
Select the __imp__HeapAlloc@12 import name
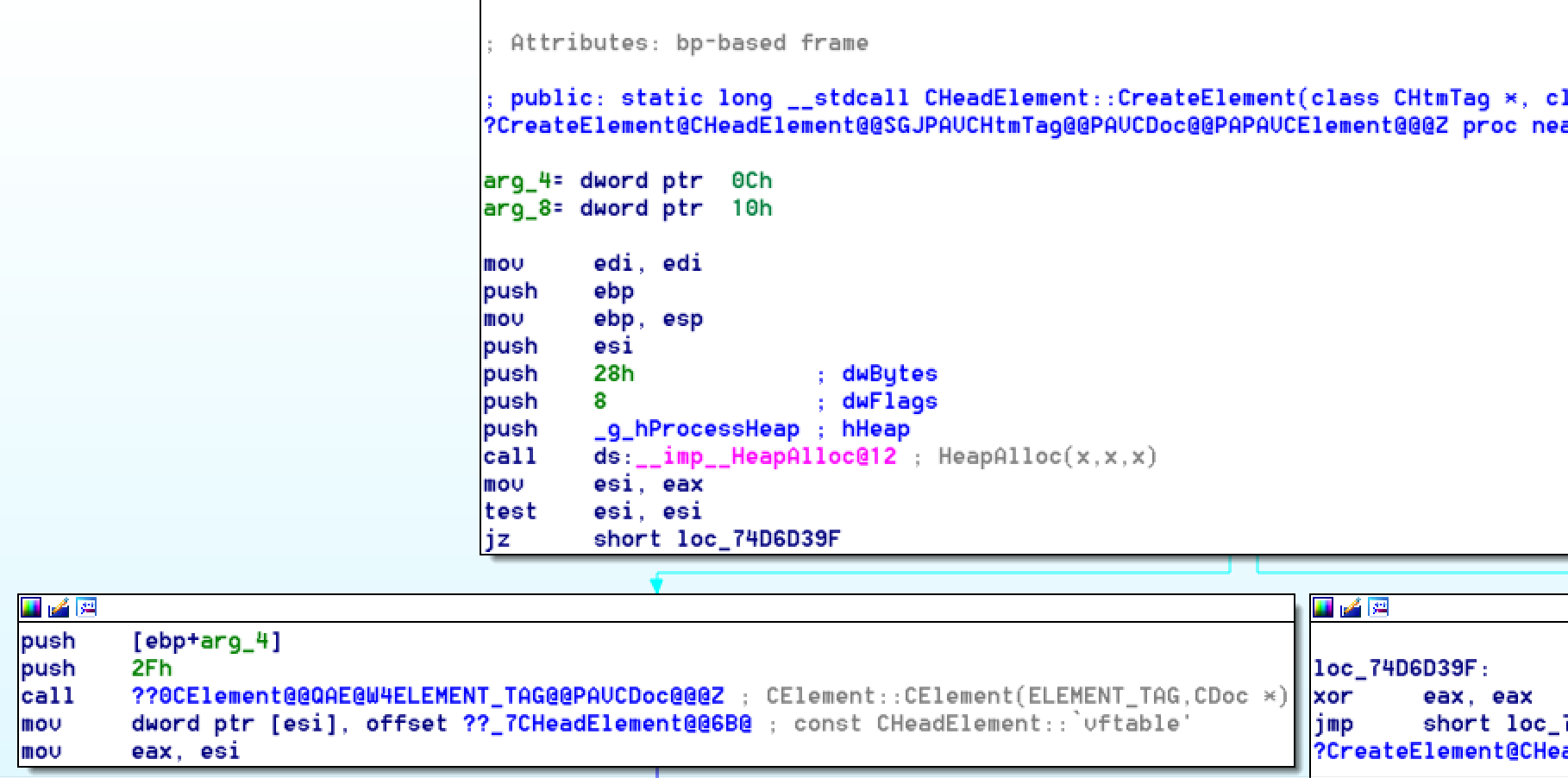tap(765, 456)
